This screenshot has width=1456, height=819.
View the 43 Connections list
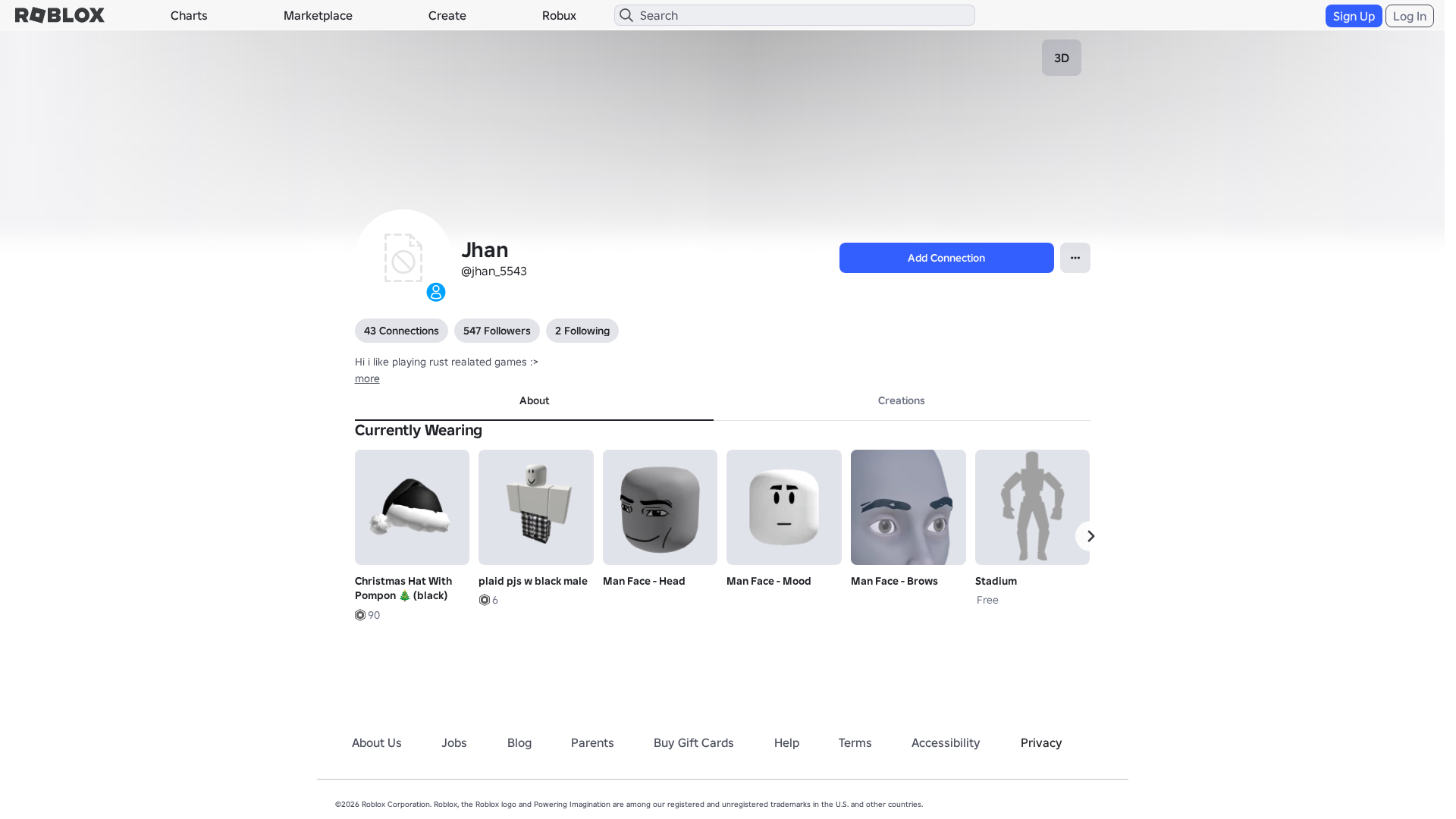[401, 331]
